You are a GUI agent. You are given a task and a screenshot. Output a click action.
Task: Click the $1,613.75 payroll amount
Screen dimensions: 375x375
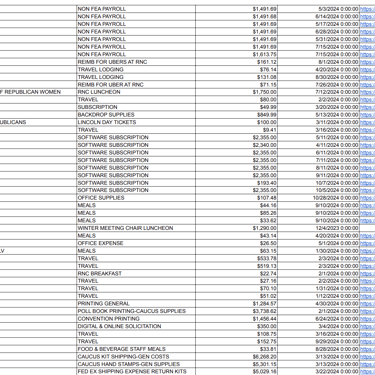pyautogui.click(x=236, y=54)
